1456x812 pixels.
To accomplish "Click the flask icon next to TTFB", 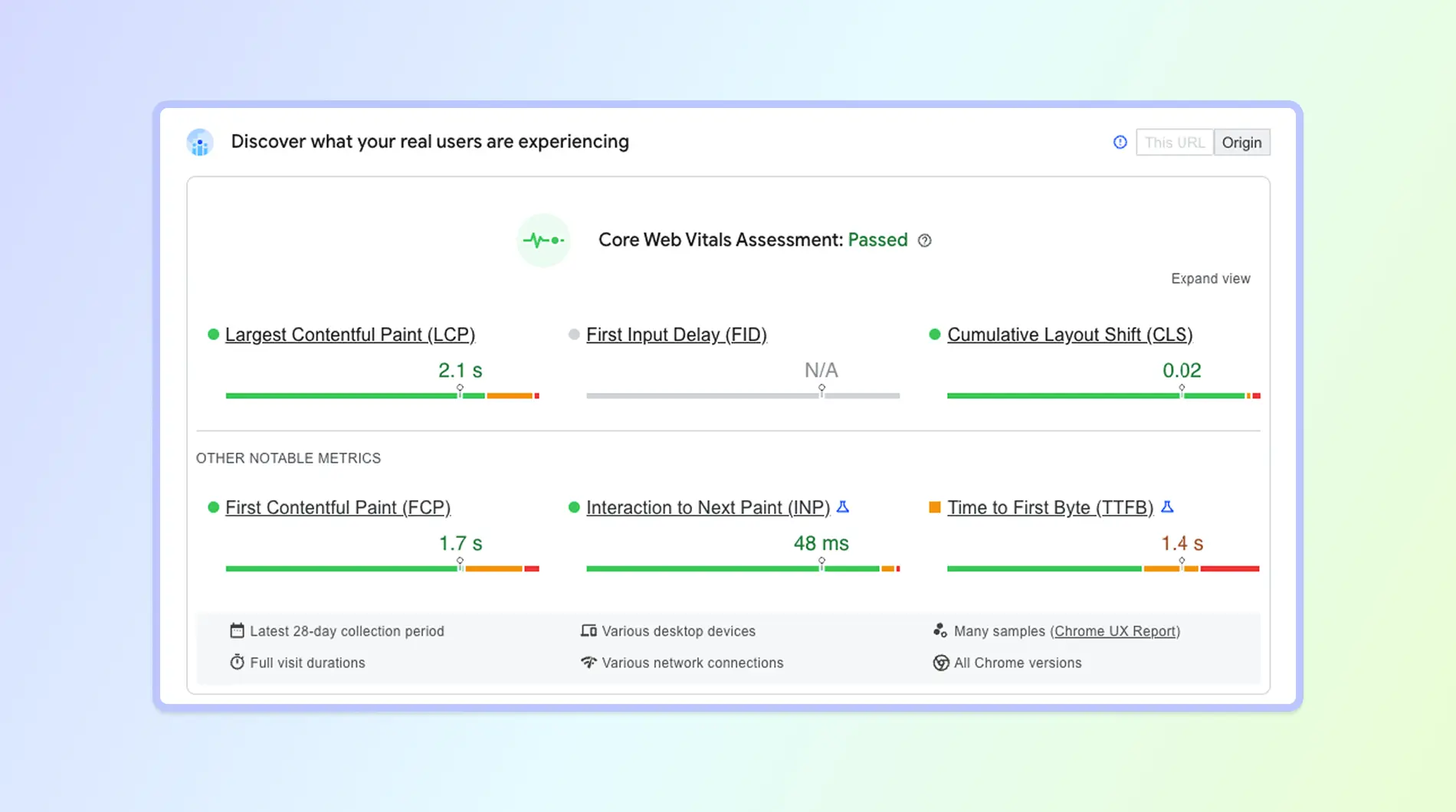I will click(x=1167, y=507).
